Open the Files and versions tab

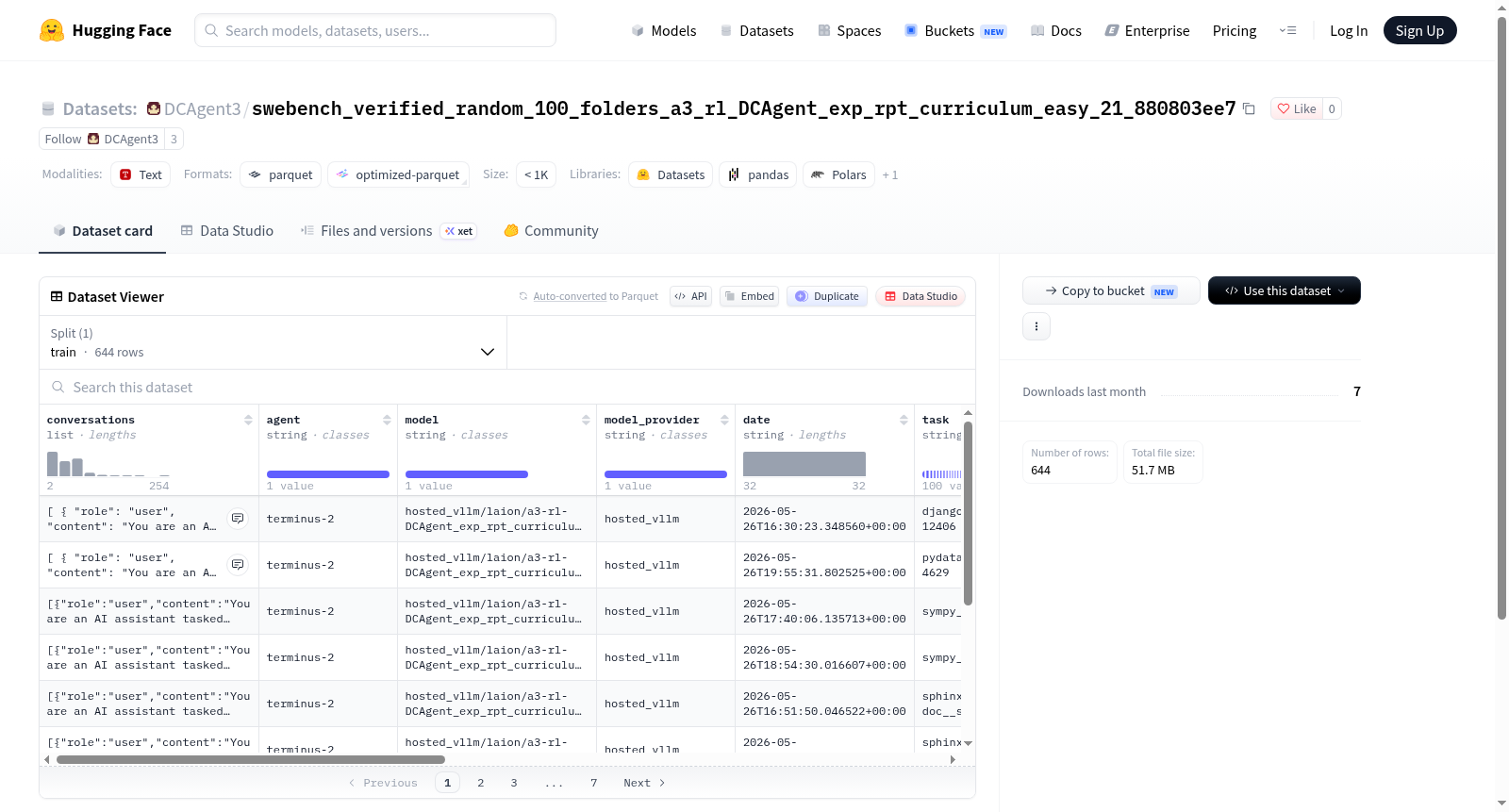tap(389, 230)
